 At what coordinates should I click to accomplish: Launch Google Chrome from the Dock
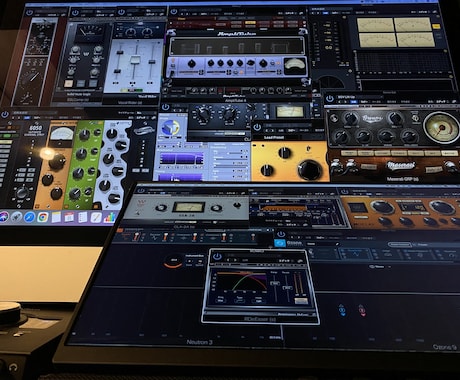tap(43, 217)
